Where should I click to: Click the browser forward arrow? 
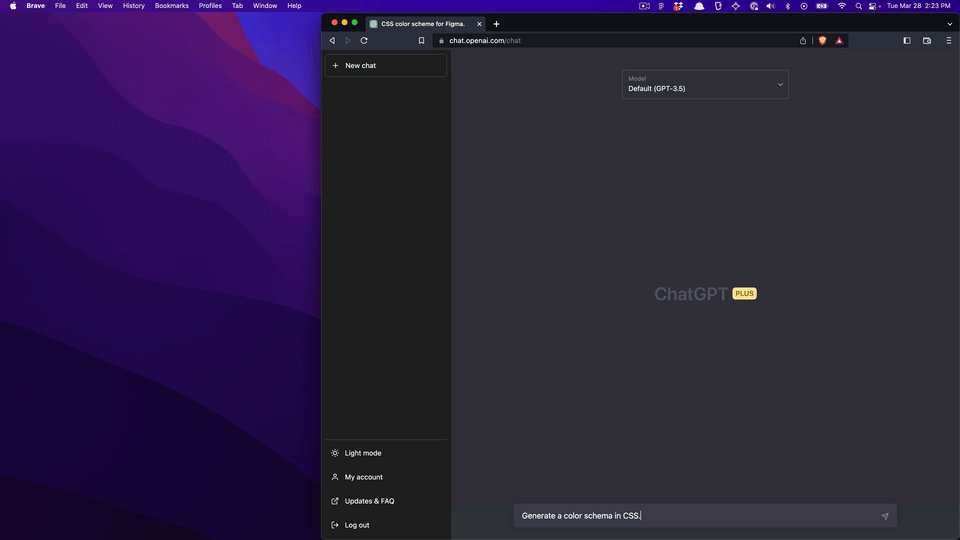pyautogui.click(x=348, y=40)
